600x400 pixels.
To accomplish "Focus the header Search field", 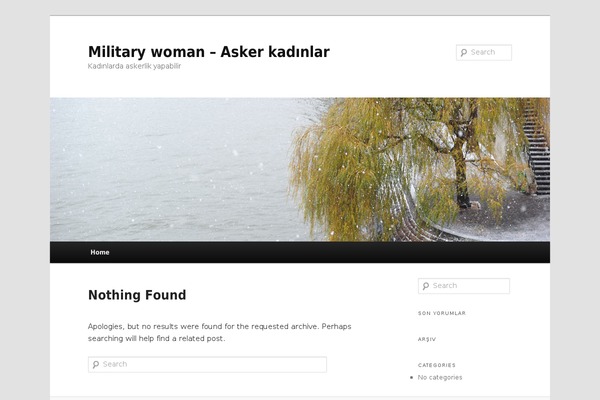I will pos(484,52).
